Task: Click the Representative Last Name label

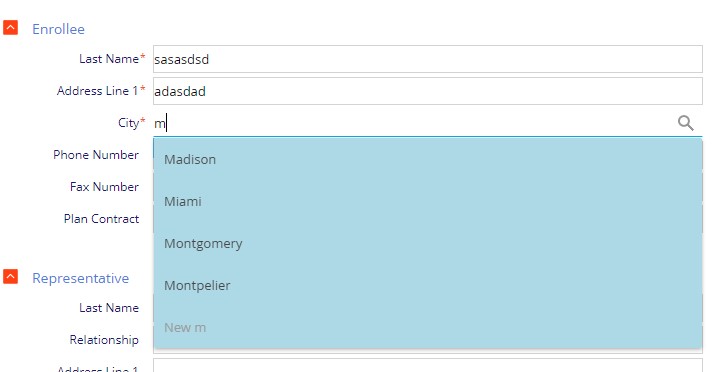Action: click(109, 308)
